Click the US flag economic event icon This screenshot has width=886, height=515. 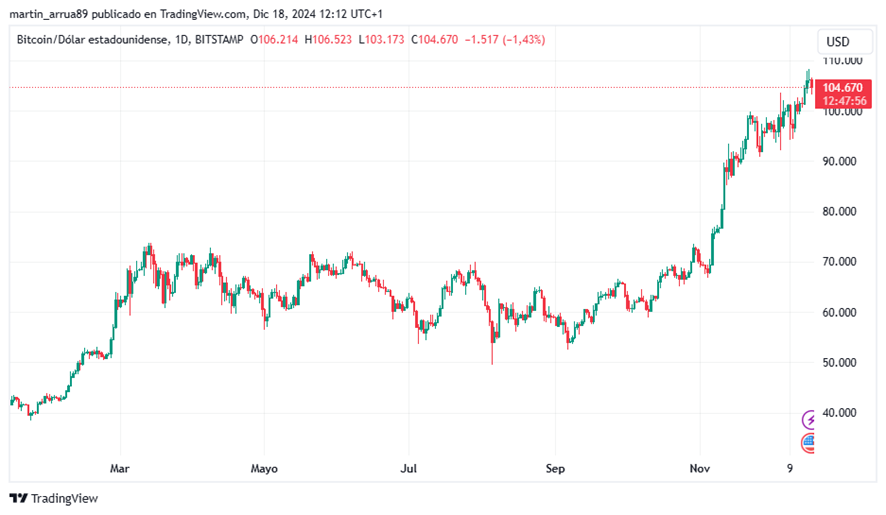click(809, 443)
